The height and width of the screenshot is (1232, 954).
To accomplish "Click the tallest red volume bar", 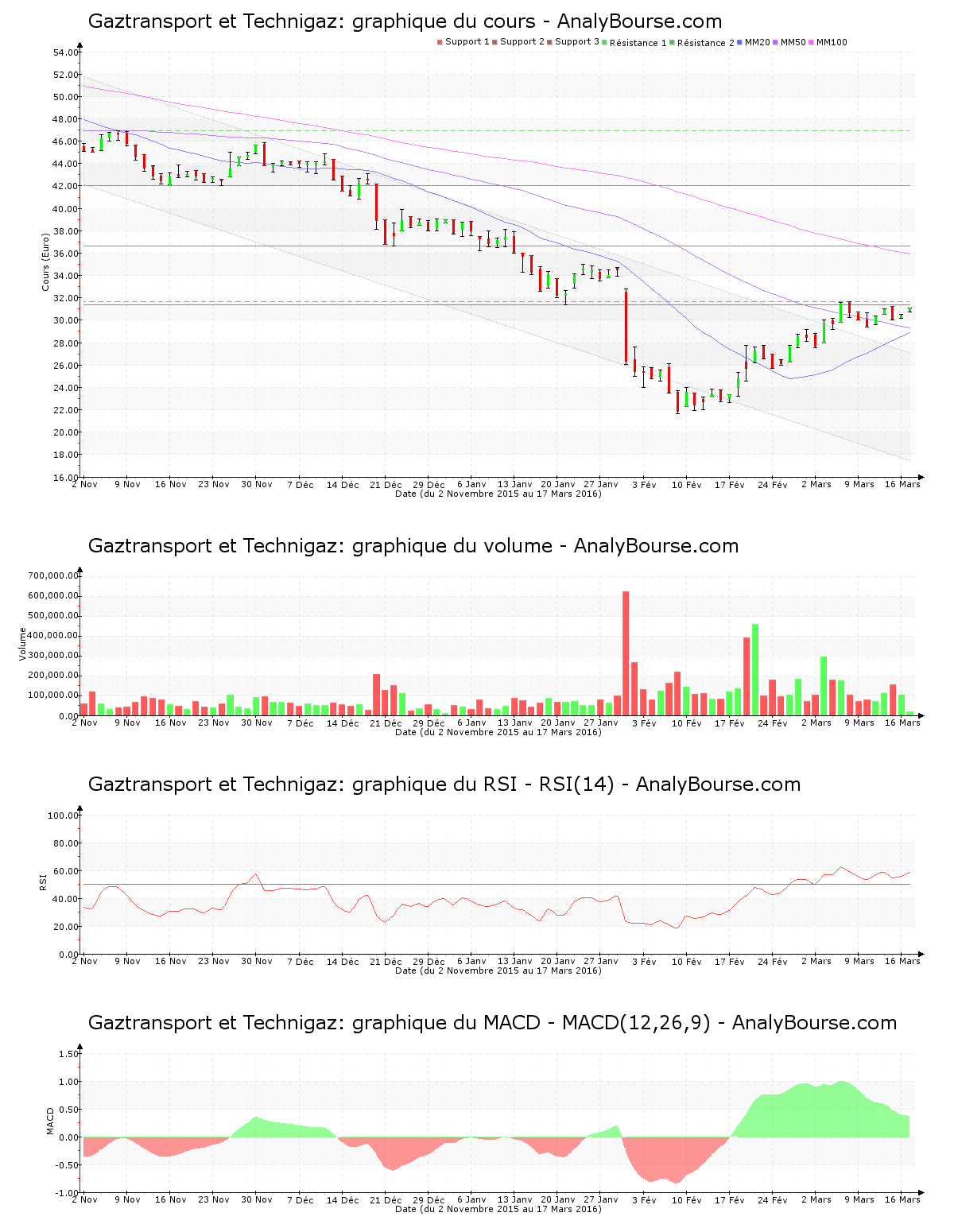I will coord(626,653).
